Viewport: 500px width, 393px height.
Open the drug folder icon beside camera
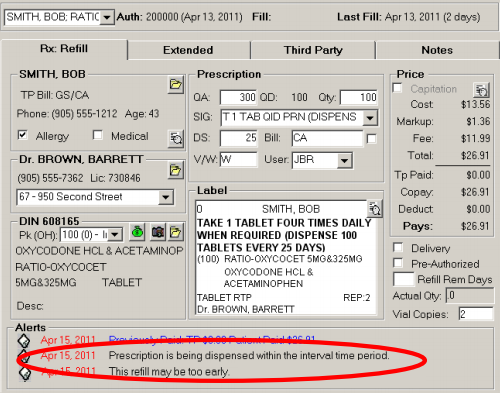176,232
